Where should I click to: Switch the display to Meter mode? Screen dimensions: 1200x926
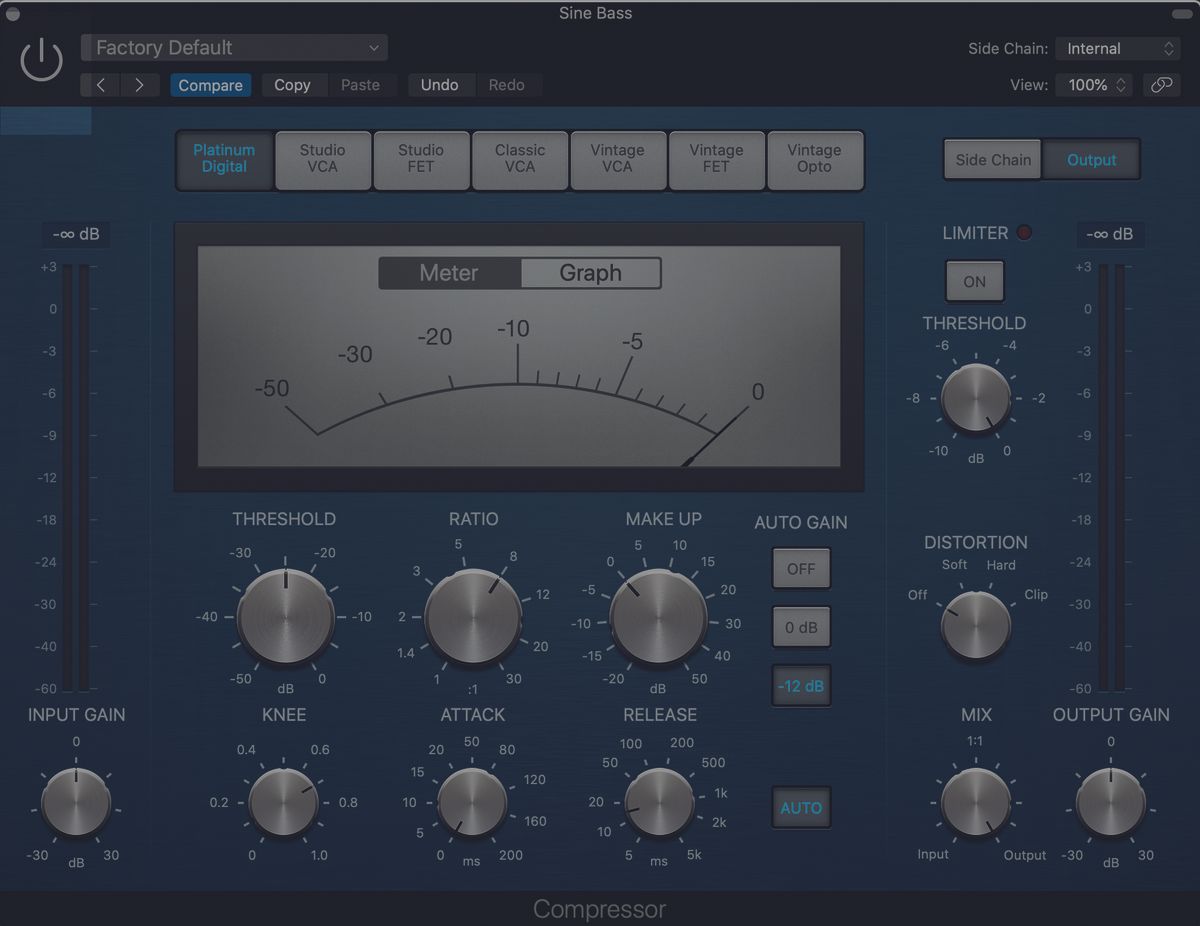click(448, 272)
